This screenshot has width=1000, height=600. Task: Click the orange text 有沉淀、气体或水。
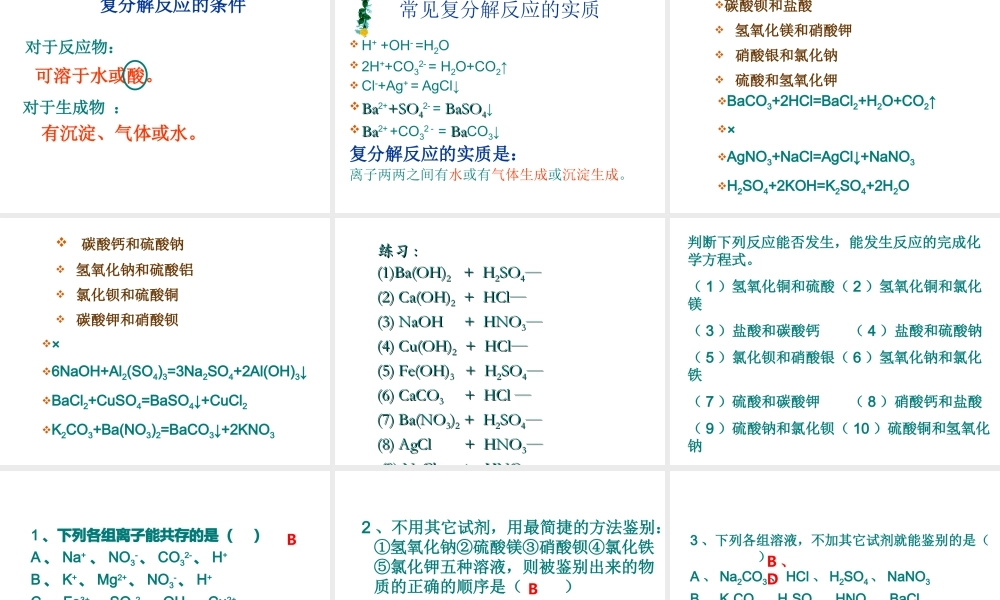120,133
